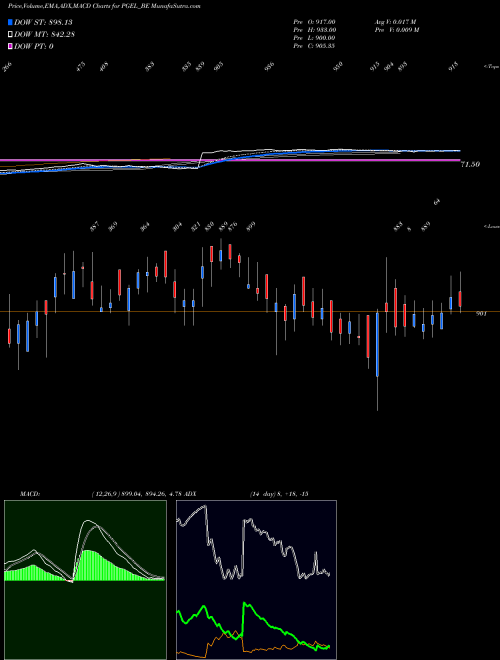The width and height of the screenshot is (500, 660).
Task: Click the long blue candle with the lowest wick
Action: (x=377, y=344)
